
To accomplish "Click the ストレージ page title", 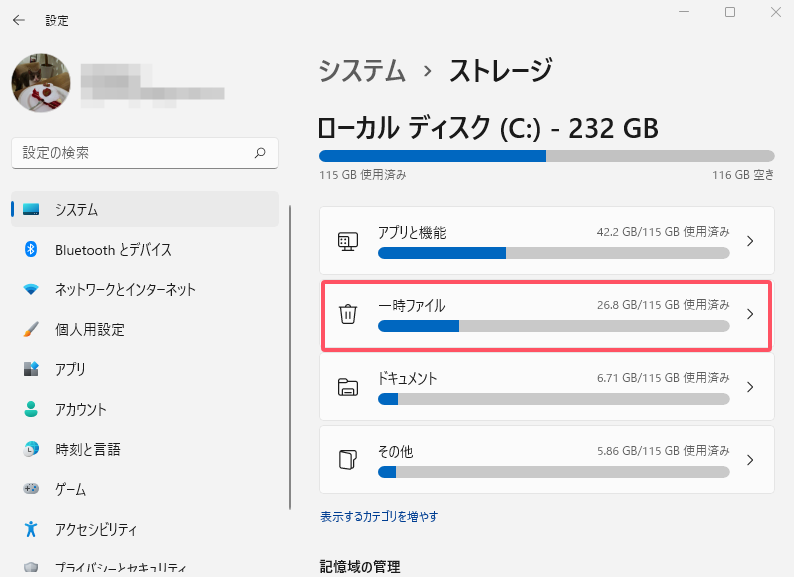I will [x=500, y=70].
